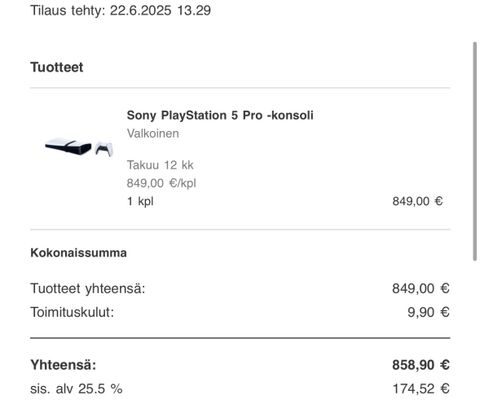Click the white controller in the product image
Viewport: 480px width, 412px height.
[x=104, y=149]
